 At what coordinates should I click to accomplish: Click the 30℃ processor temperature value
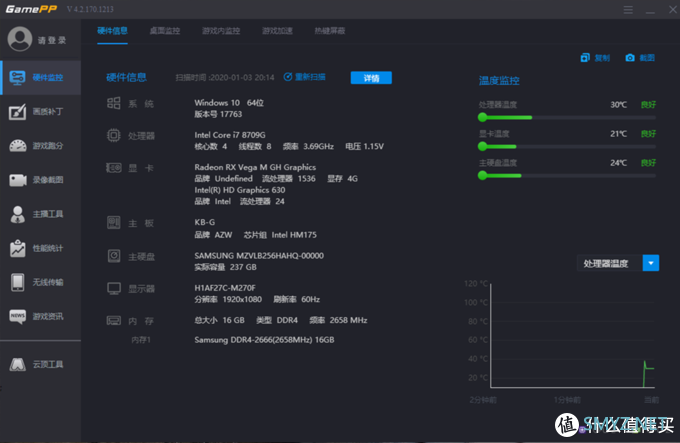[618, 104]
